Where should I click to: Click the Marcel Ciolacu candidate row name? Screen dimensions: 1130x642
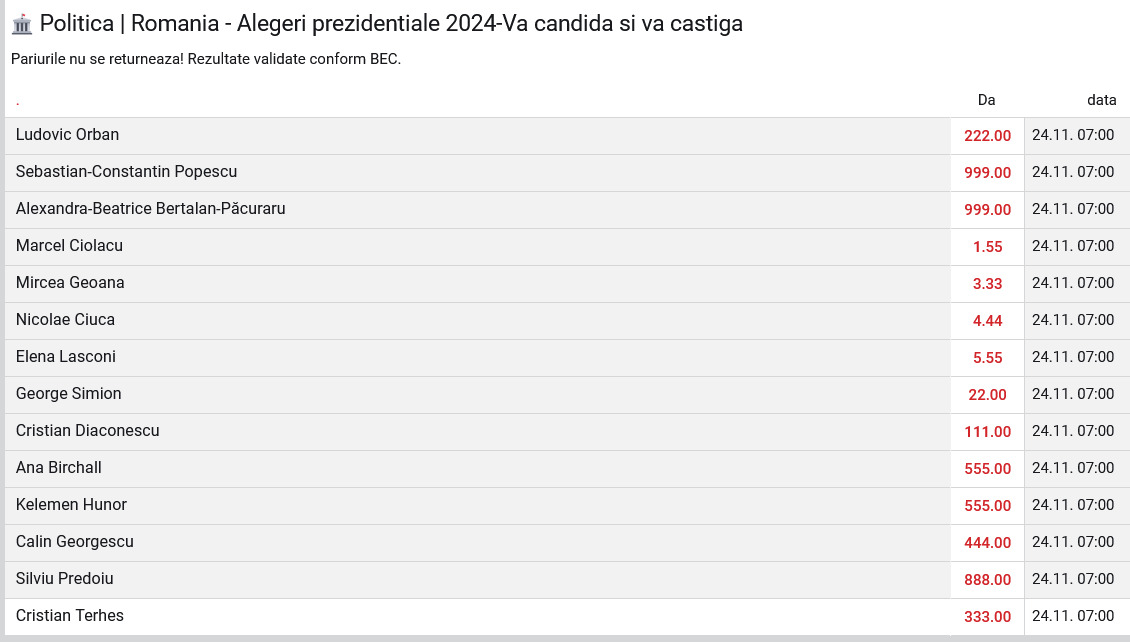(x=69, y=246)
